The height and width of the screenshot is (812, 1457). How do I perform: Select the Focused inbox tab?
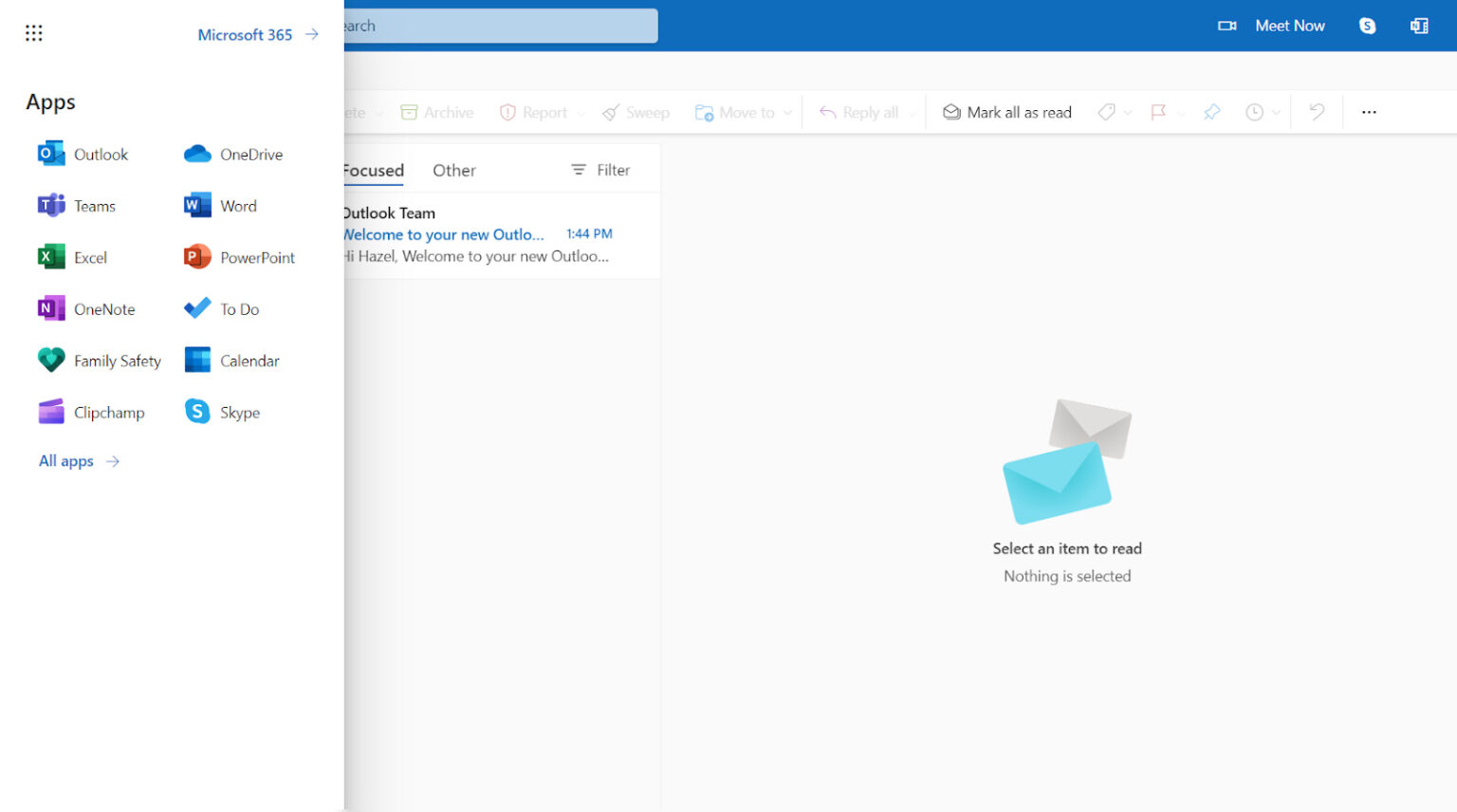coord(372,170)
